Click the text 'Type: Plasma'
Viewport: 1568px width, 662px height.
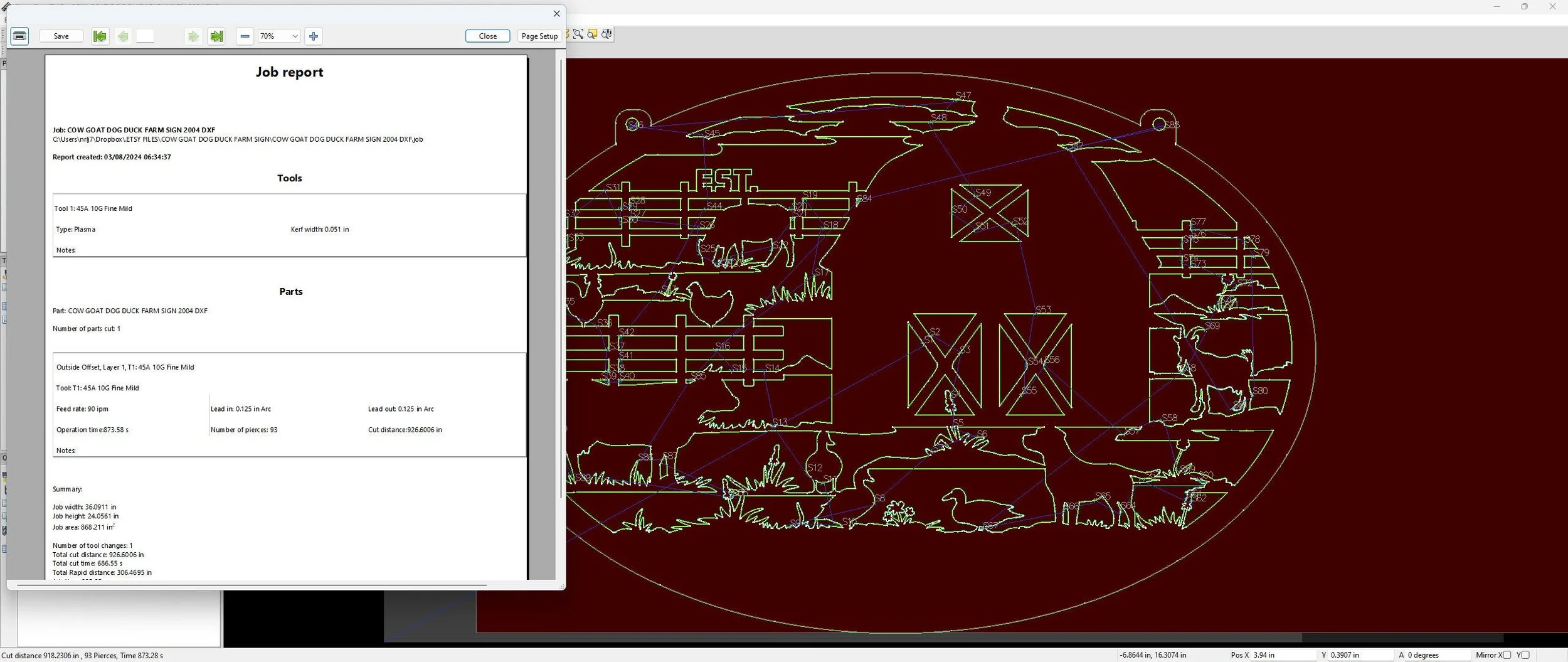76,229
